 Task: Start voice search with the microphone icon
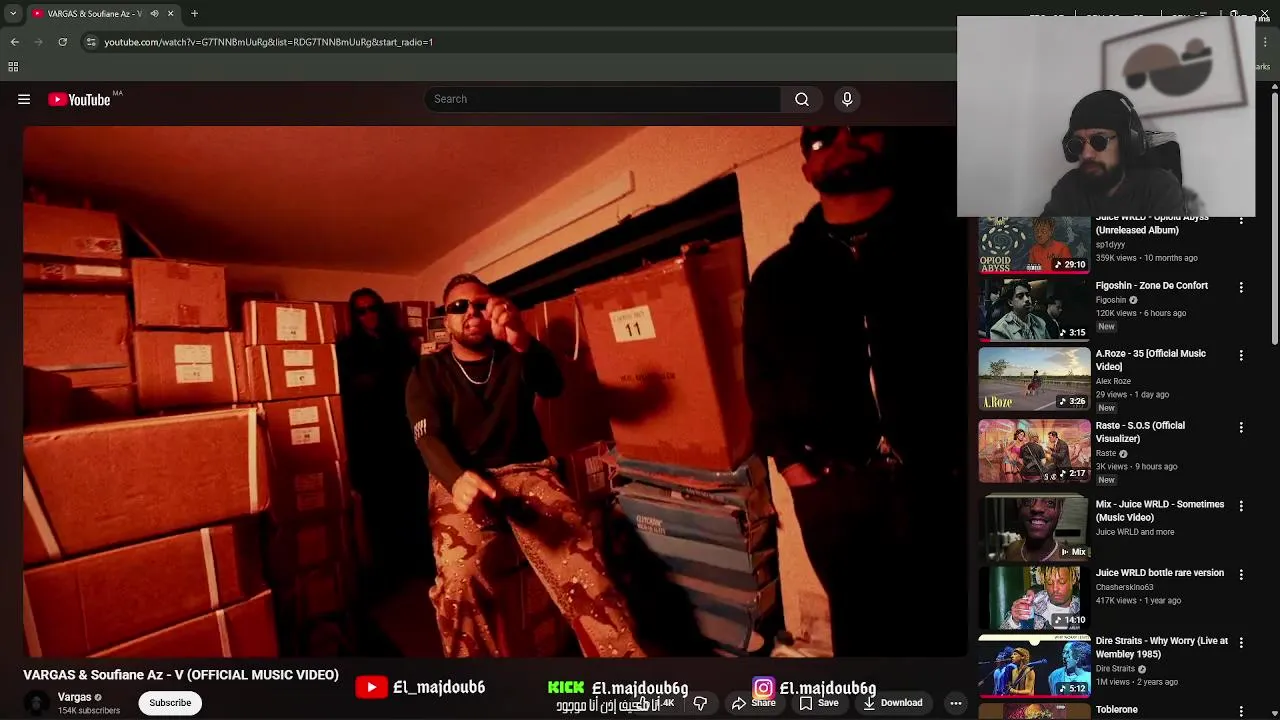pos(847,99)
